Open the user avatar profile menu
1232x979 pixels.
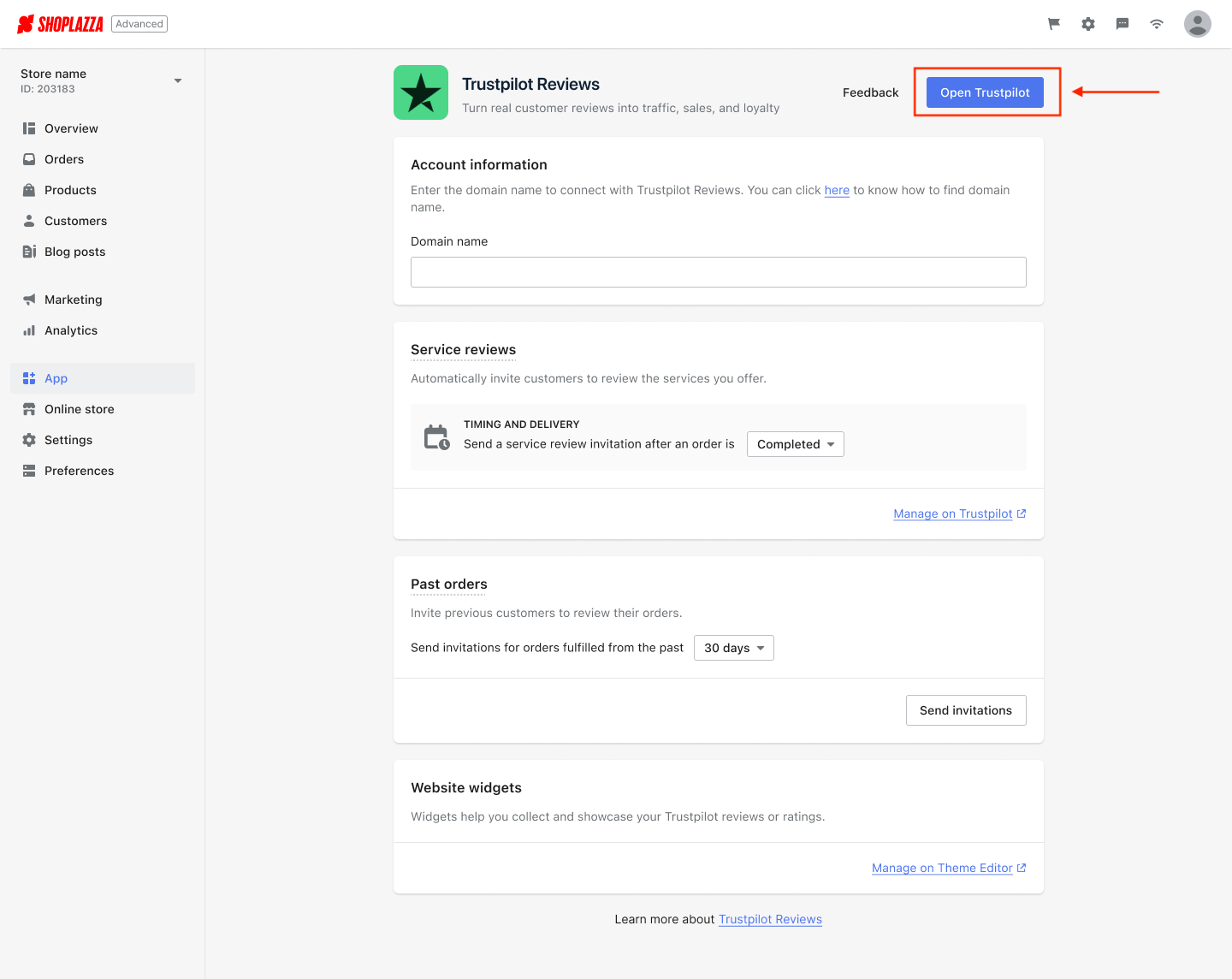[x=1198, y=24]
